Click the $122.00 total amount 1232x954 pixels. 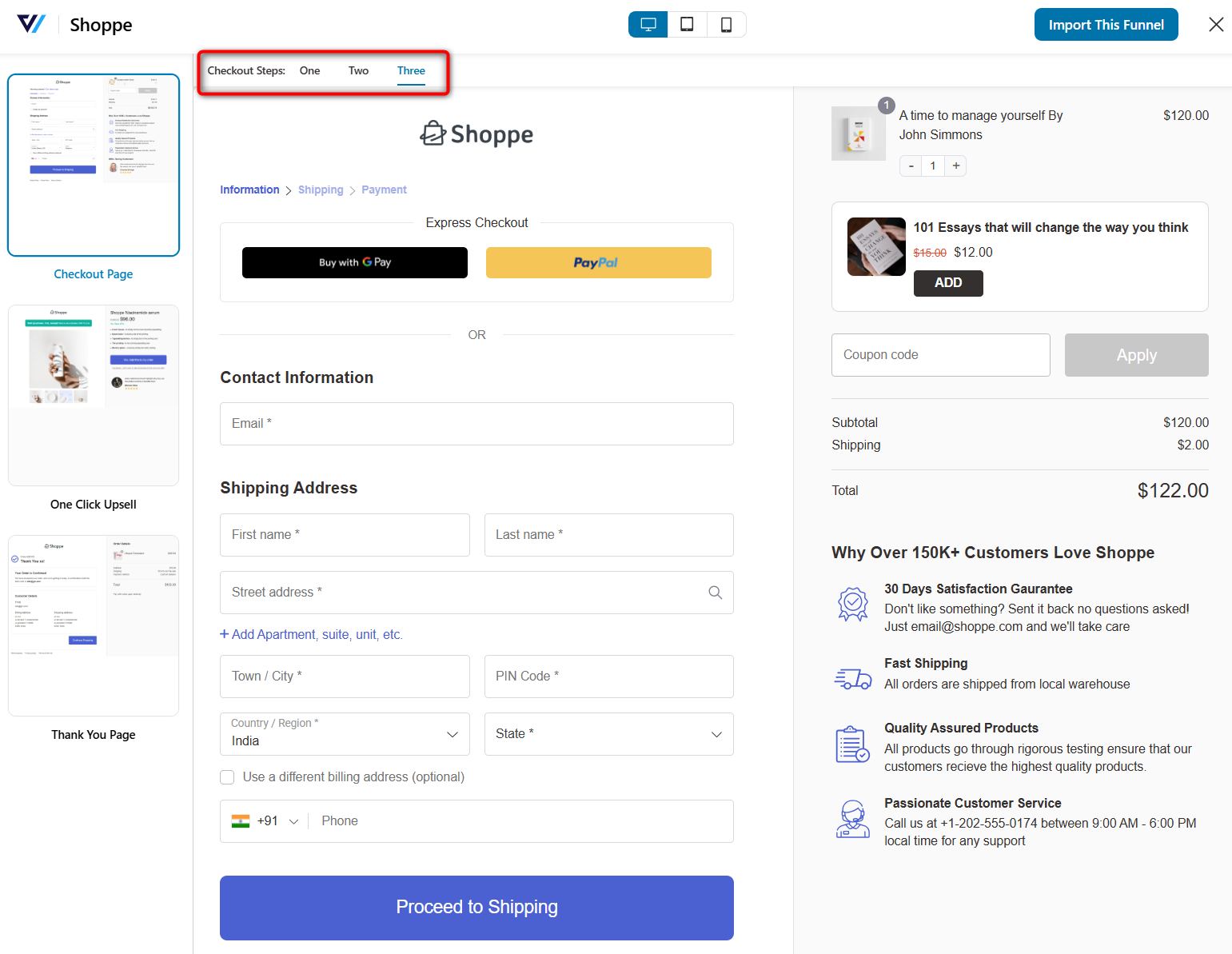pyautogui.click(x=1173, y=490)
